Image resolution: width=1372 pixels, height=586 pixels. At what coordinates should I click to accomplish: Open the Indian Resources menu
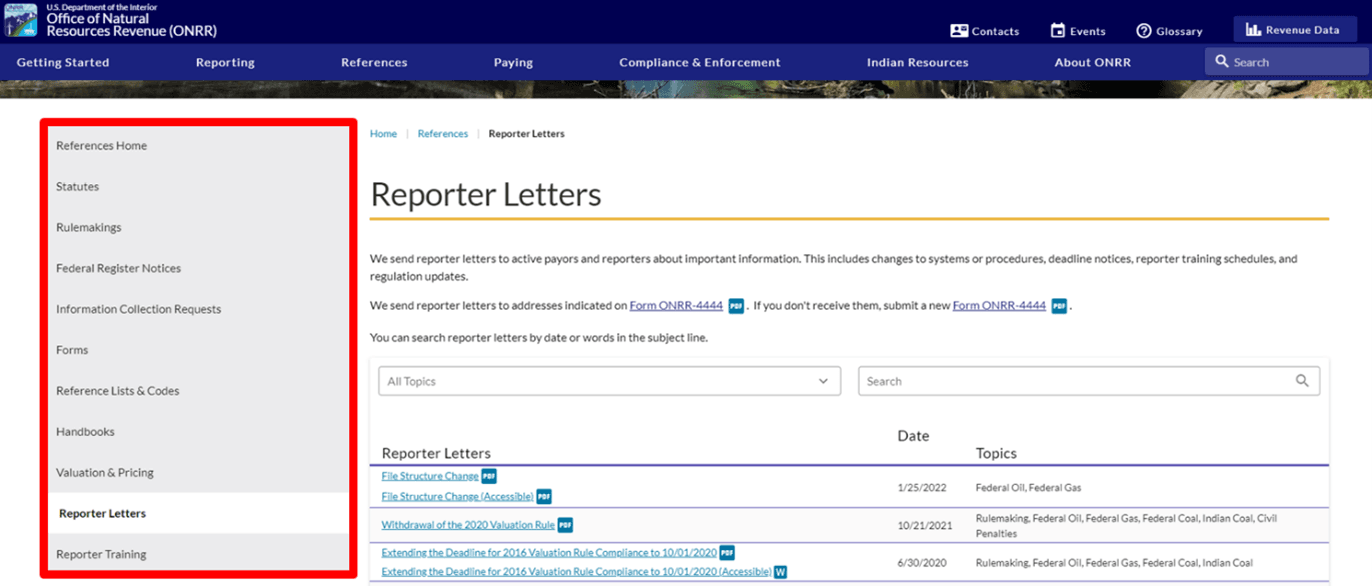(x=917, y=62)
